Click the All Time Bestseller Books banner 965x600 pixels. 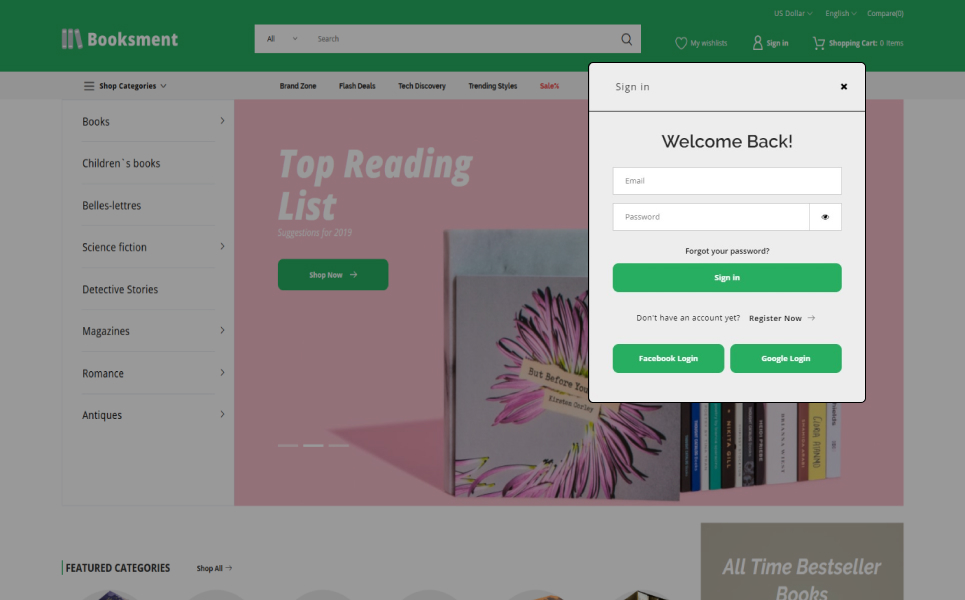click(802, 561)
